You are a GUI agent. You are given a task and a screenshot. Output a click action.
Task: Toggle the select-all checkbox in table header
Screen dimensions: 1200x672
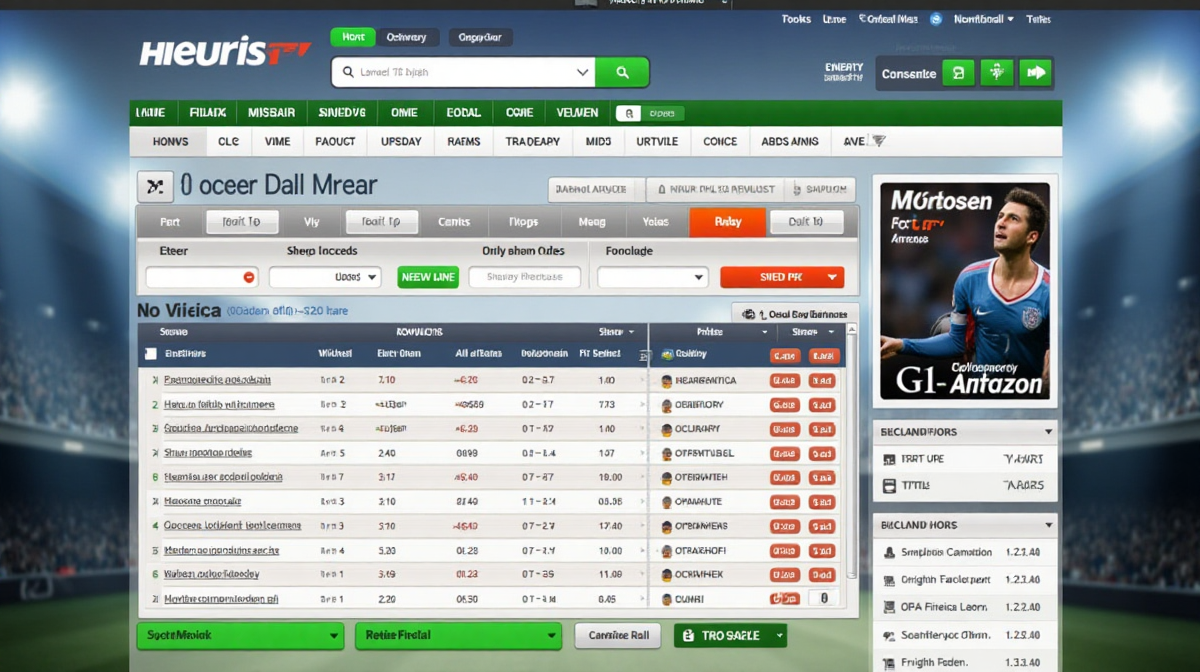(x=151, y=353)
